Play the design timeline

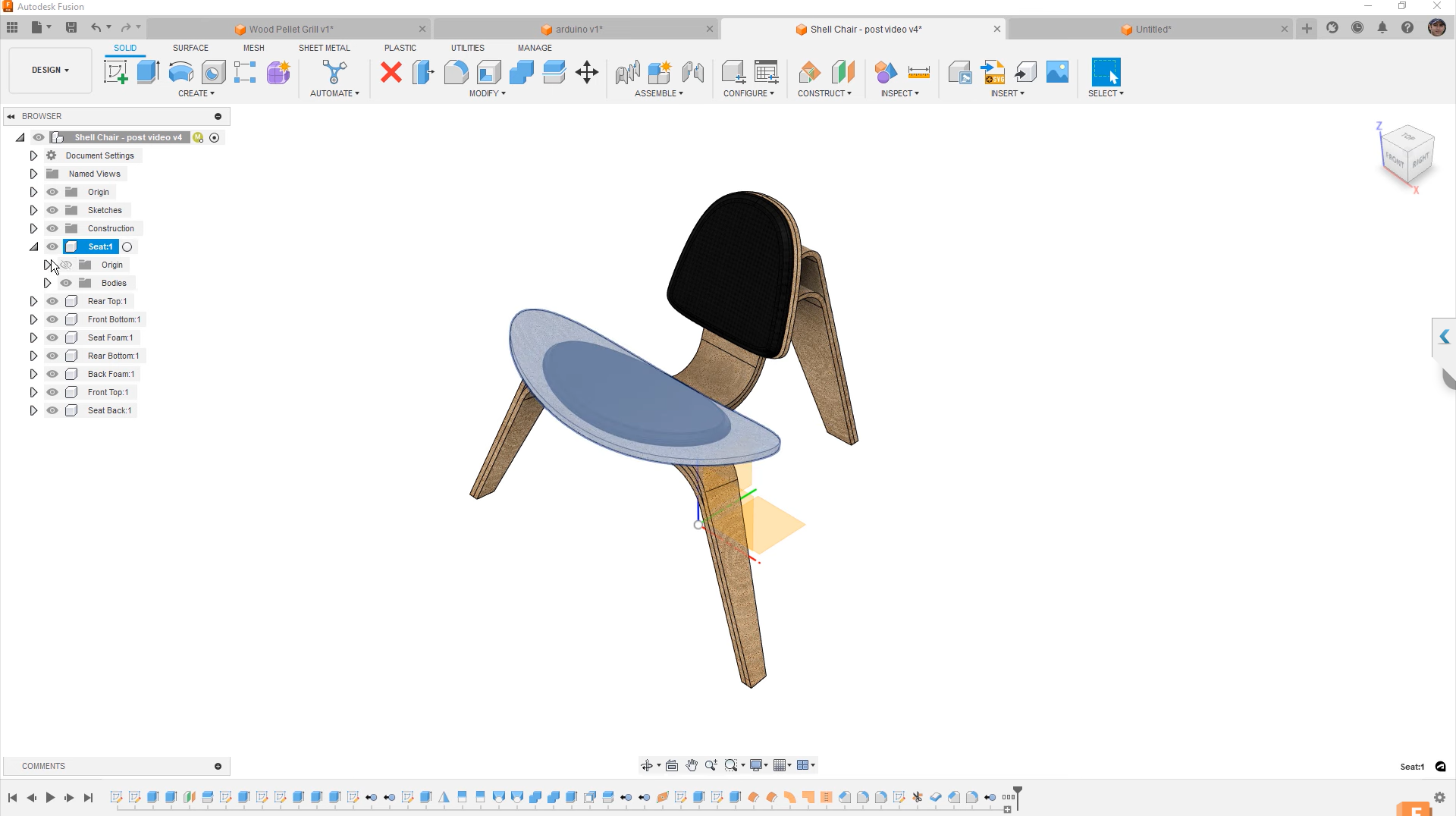tap(50, 797)
